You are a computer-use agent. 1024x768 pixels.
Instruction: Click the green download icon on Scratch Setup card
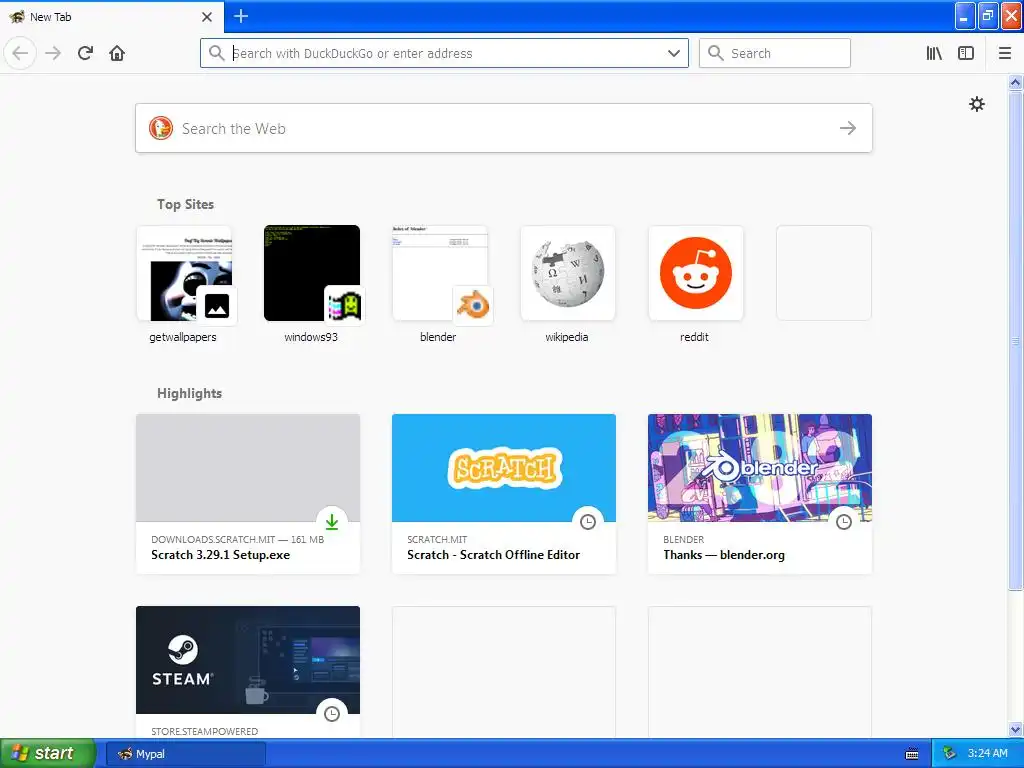tap(332, 521)
